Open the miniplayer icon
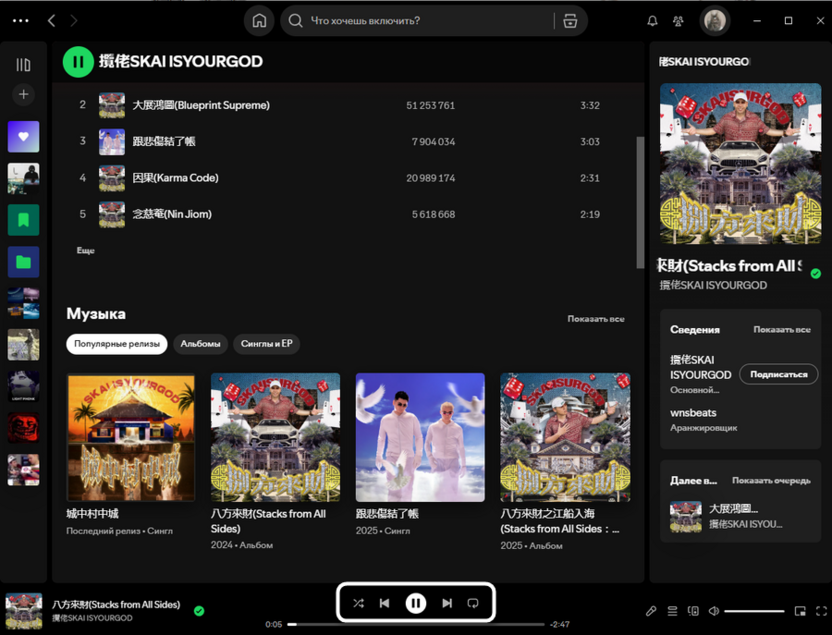The height and width of the screenshot is (635, 832). point(800,611)
